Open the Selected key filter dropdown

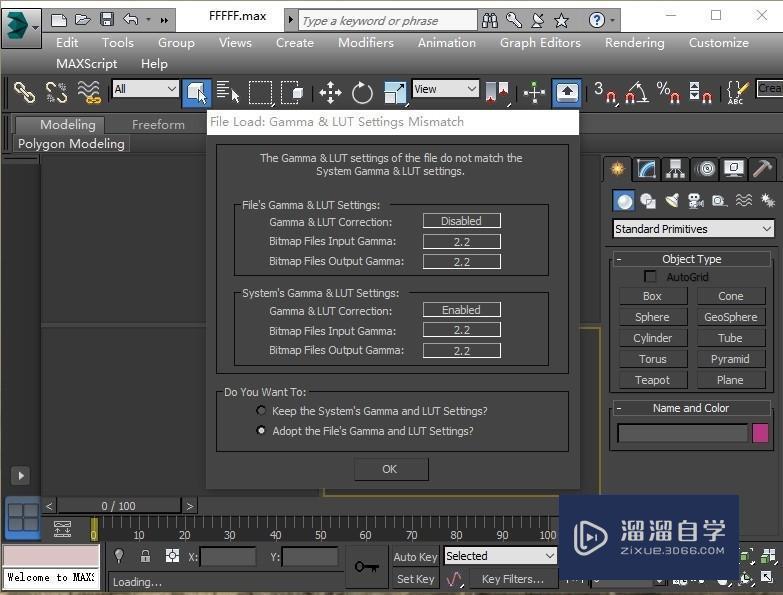[500, 556]
